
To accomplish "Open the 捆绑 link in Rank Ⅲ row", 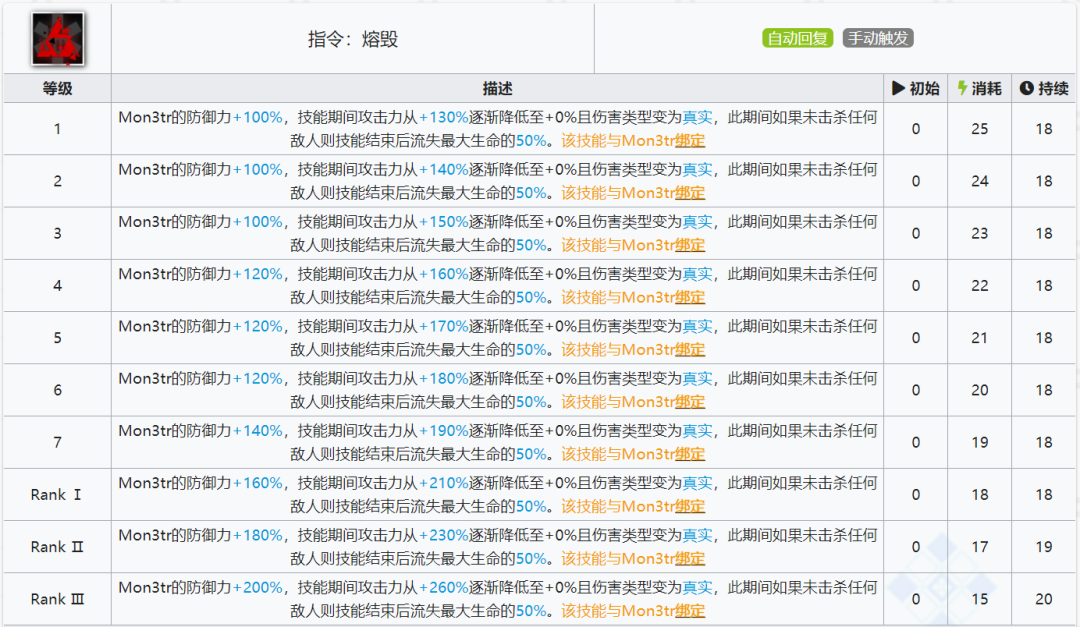I will 689,610.
